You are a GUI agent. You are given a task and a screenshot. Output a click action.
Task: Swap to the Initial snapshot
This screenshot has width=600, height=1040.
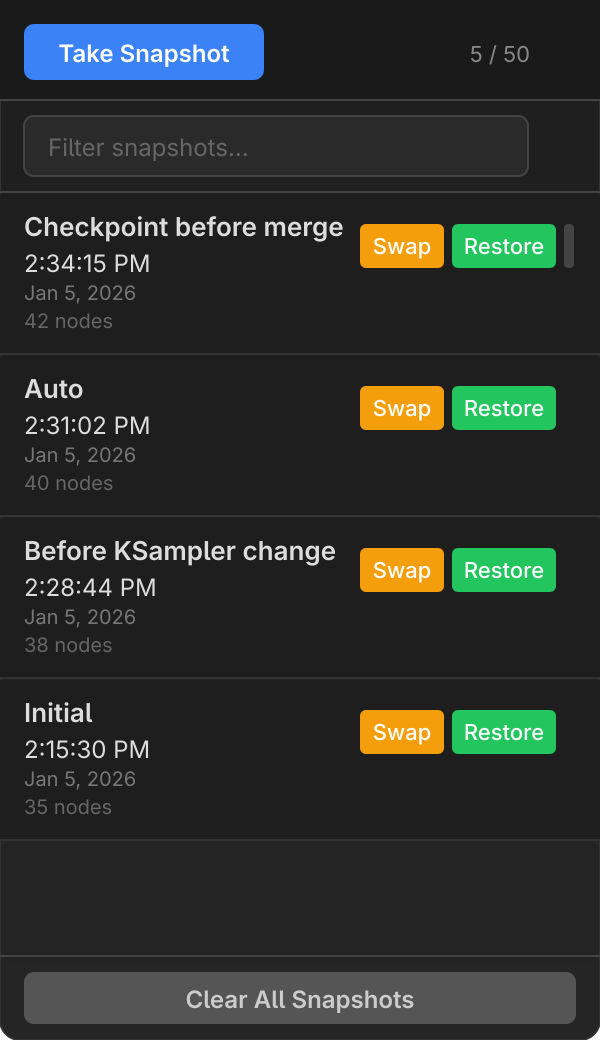click(x=401, y=732)
